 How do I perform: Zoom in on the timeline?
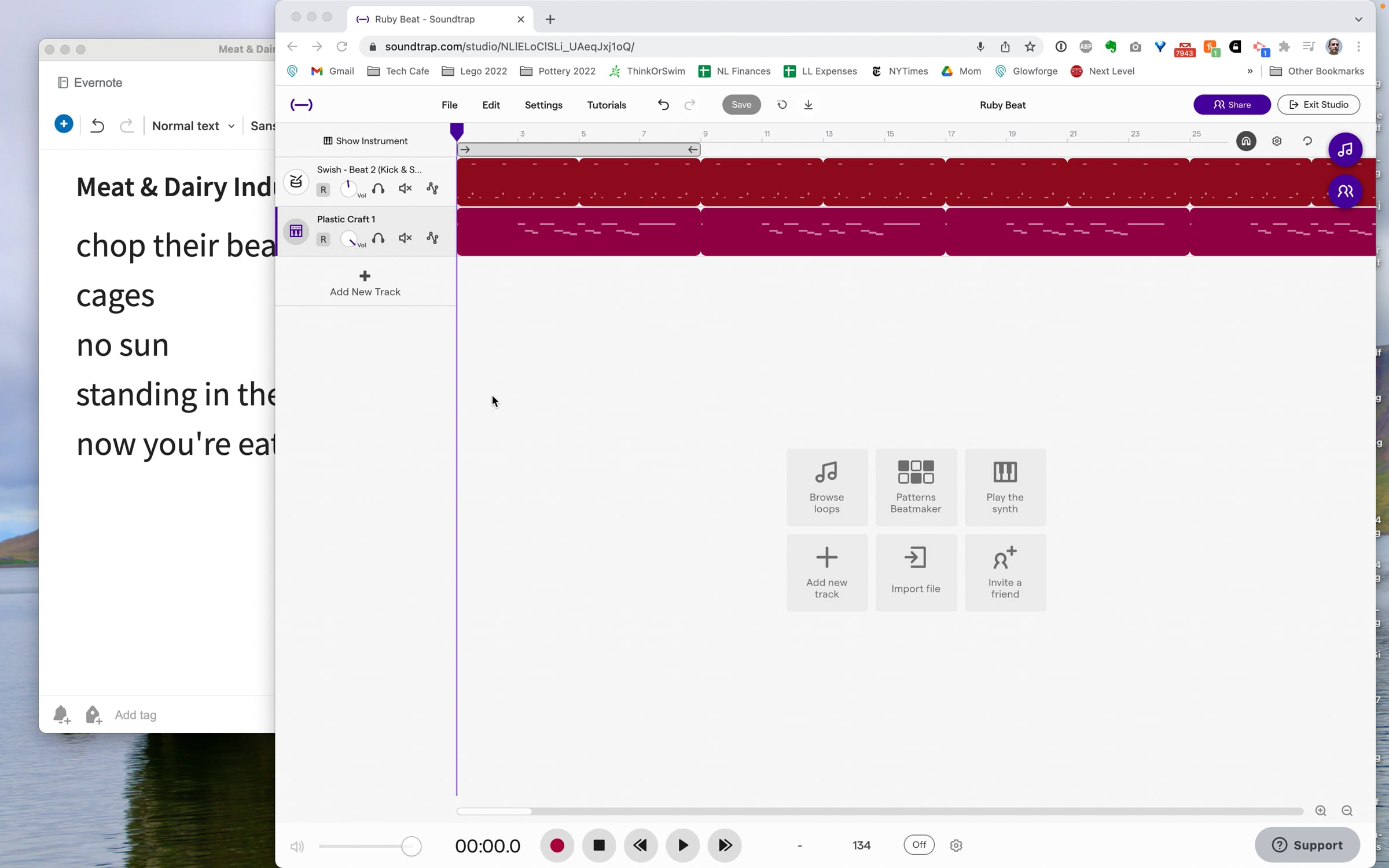(x=1321, y=811)
